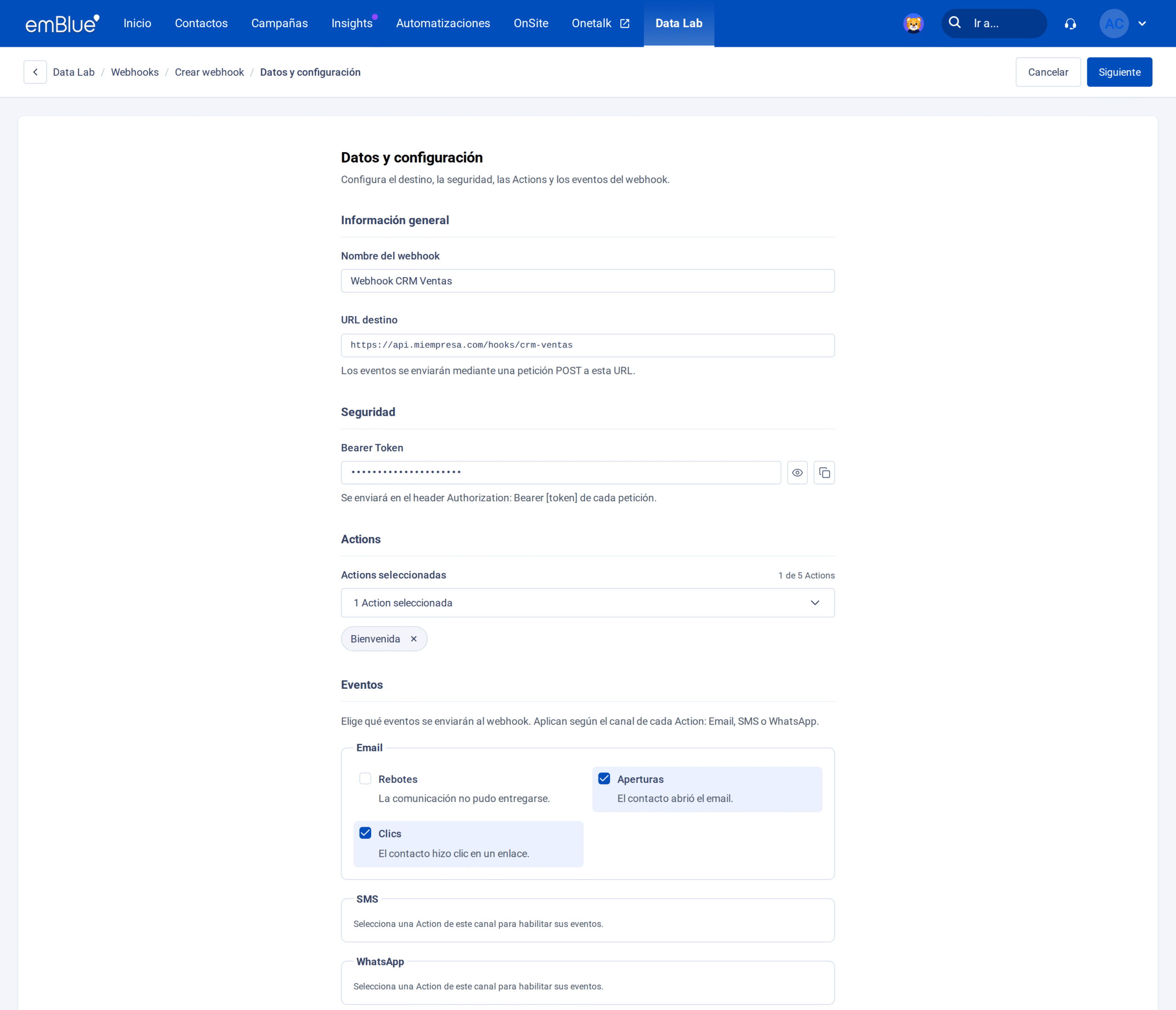Open the Contactos menu
1176x1010 pixels.
201,23
